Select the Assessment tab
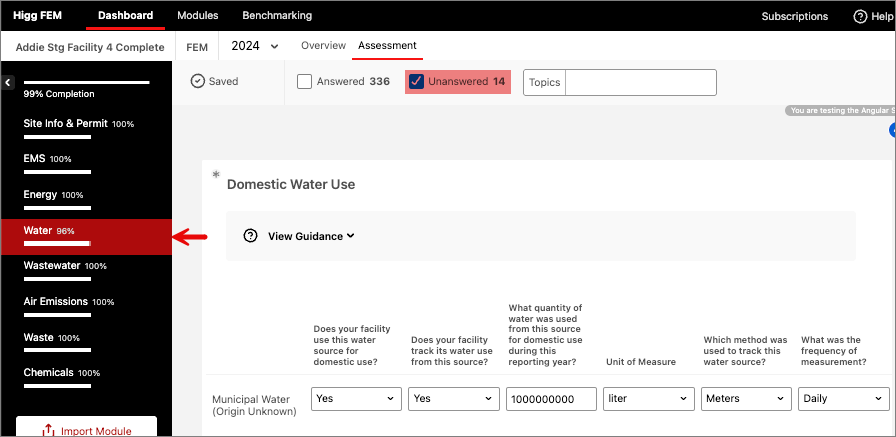Viewport: 896px width, 437px height. (387, 46)
